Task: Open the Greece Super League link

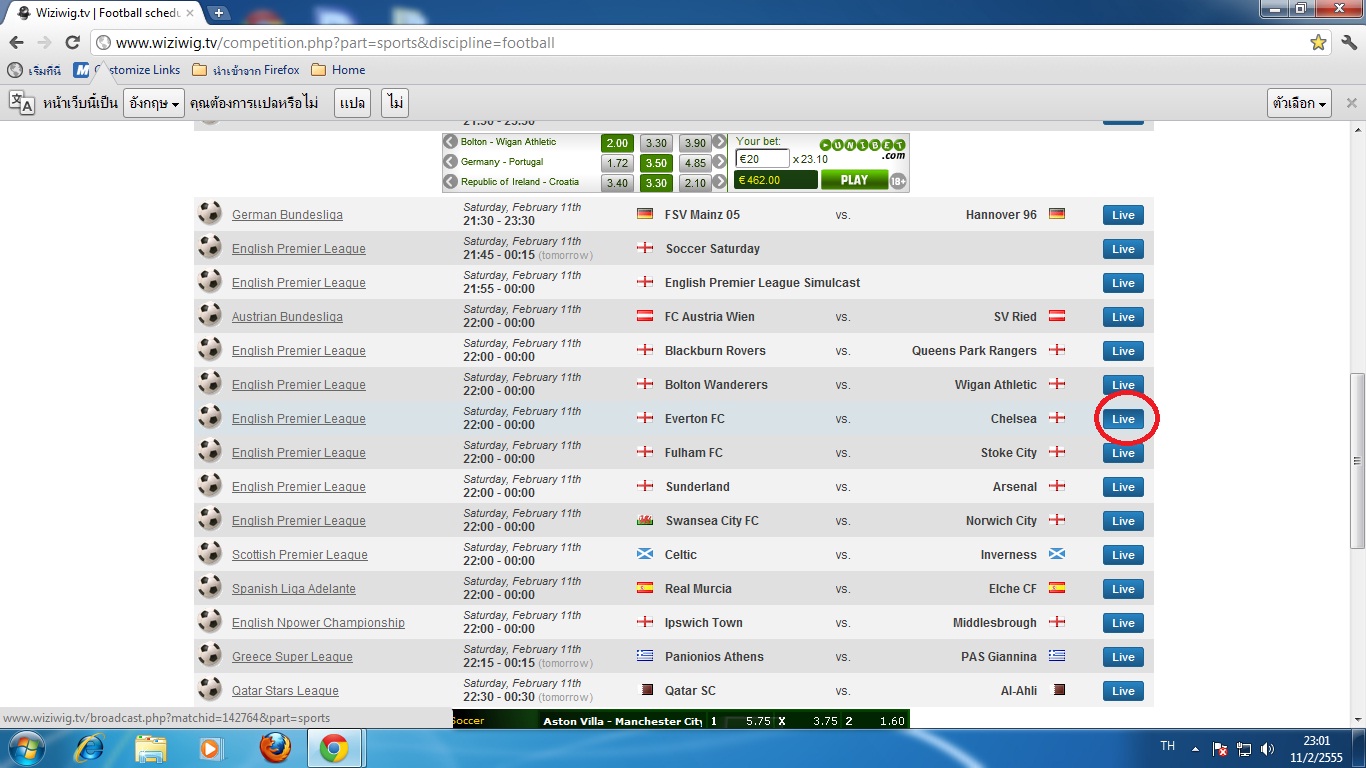Action: [x=292, y=657]
